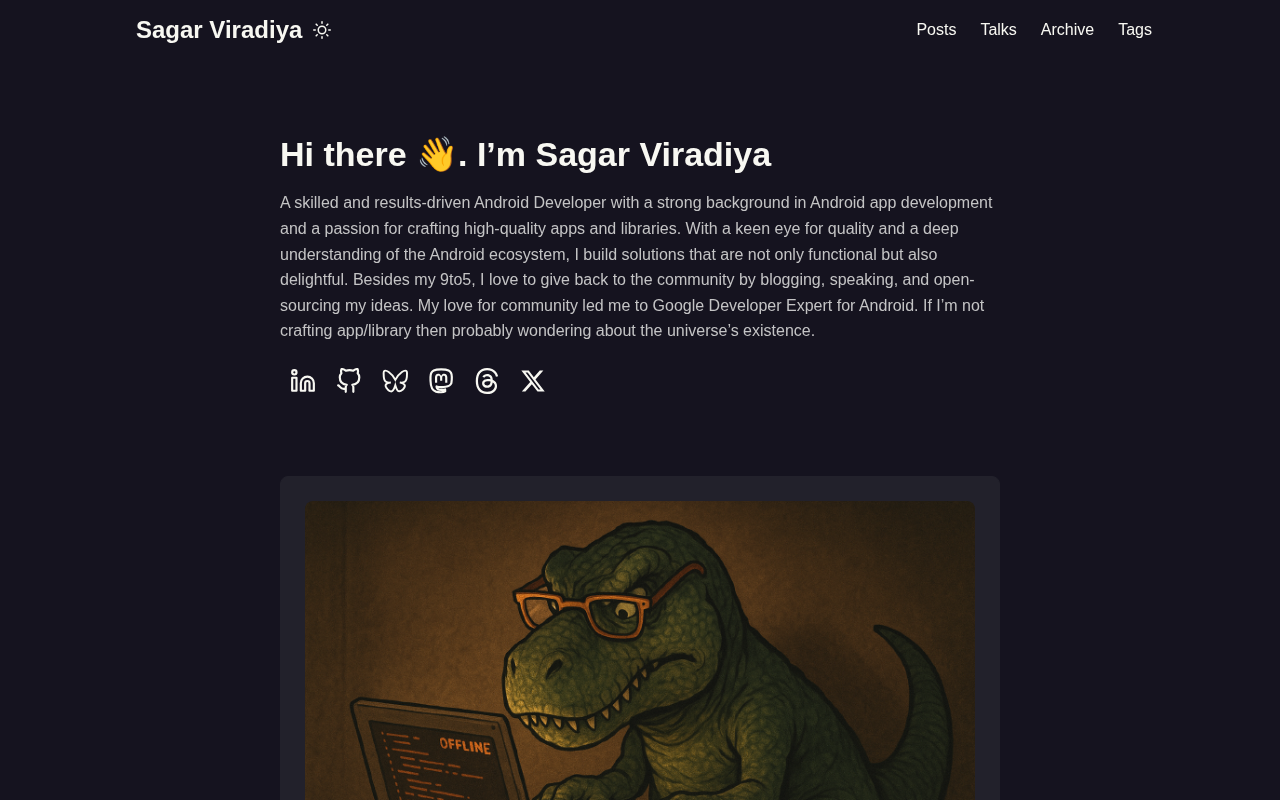Click the dark post card border area
The height and width of the screenshot is (800, 1280).
click(292, 640)
